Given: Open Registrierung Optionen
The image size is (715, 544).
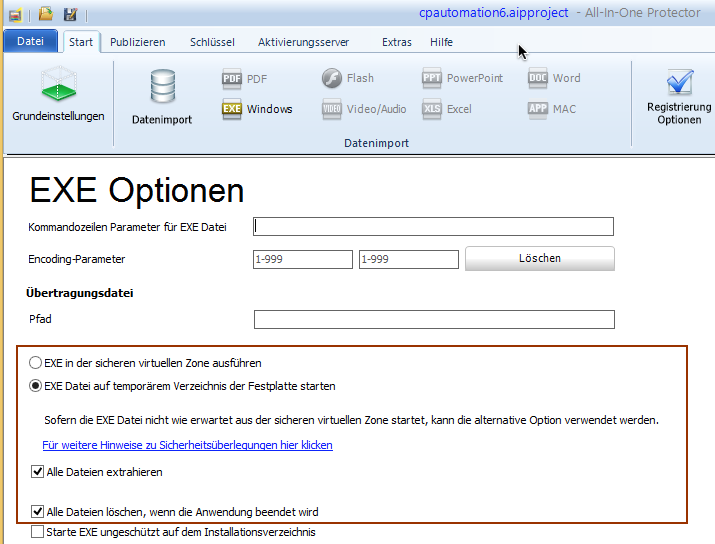Looking at the screenshot, I should pyautogui.click(x=679, y=97).
